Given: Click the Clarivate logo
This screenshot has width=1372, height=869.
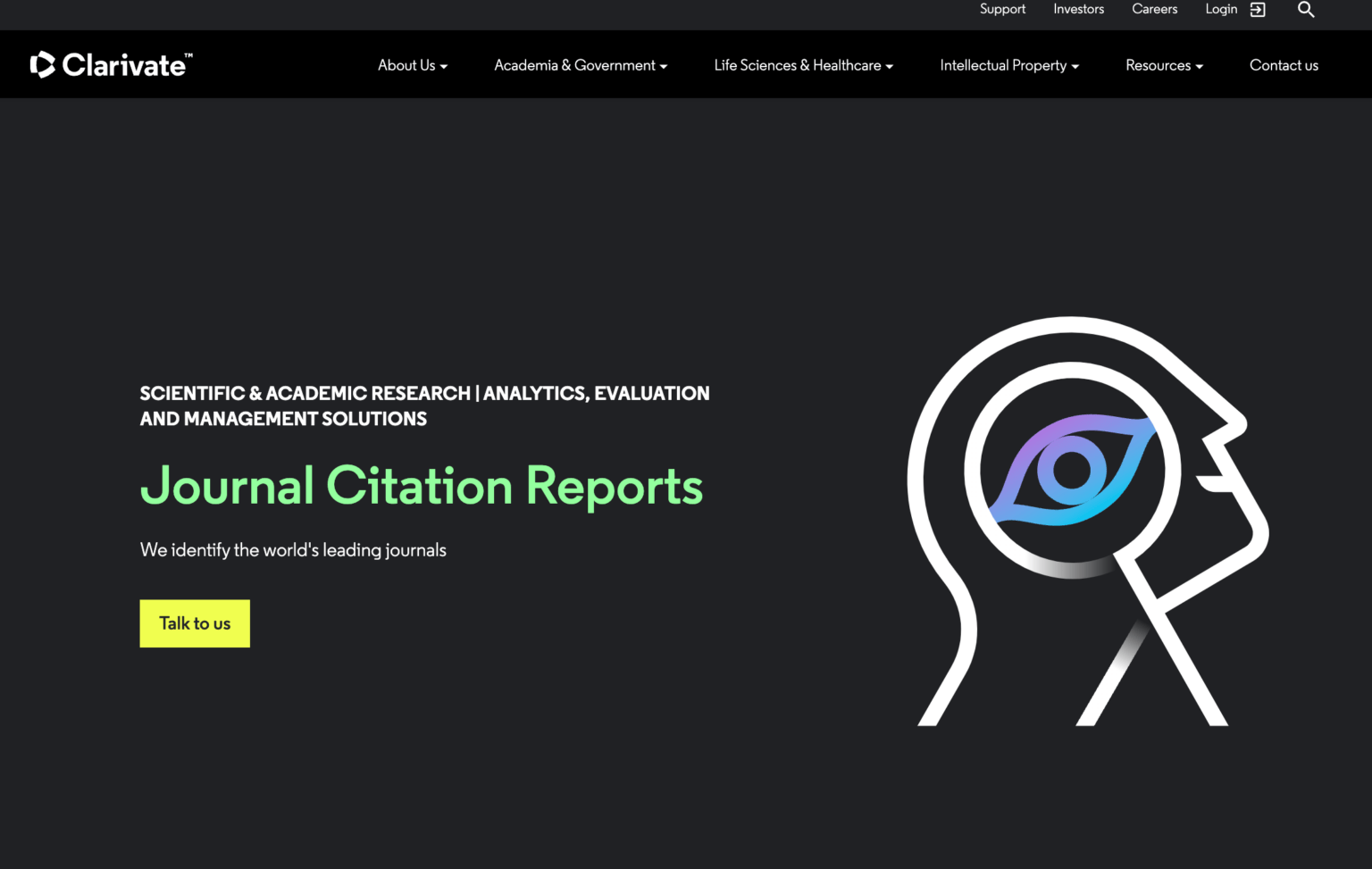Looking at the screenshot, I should (111, 64).
